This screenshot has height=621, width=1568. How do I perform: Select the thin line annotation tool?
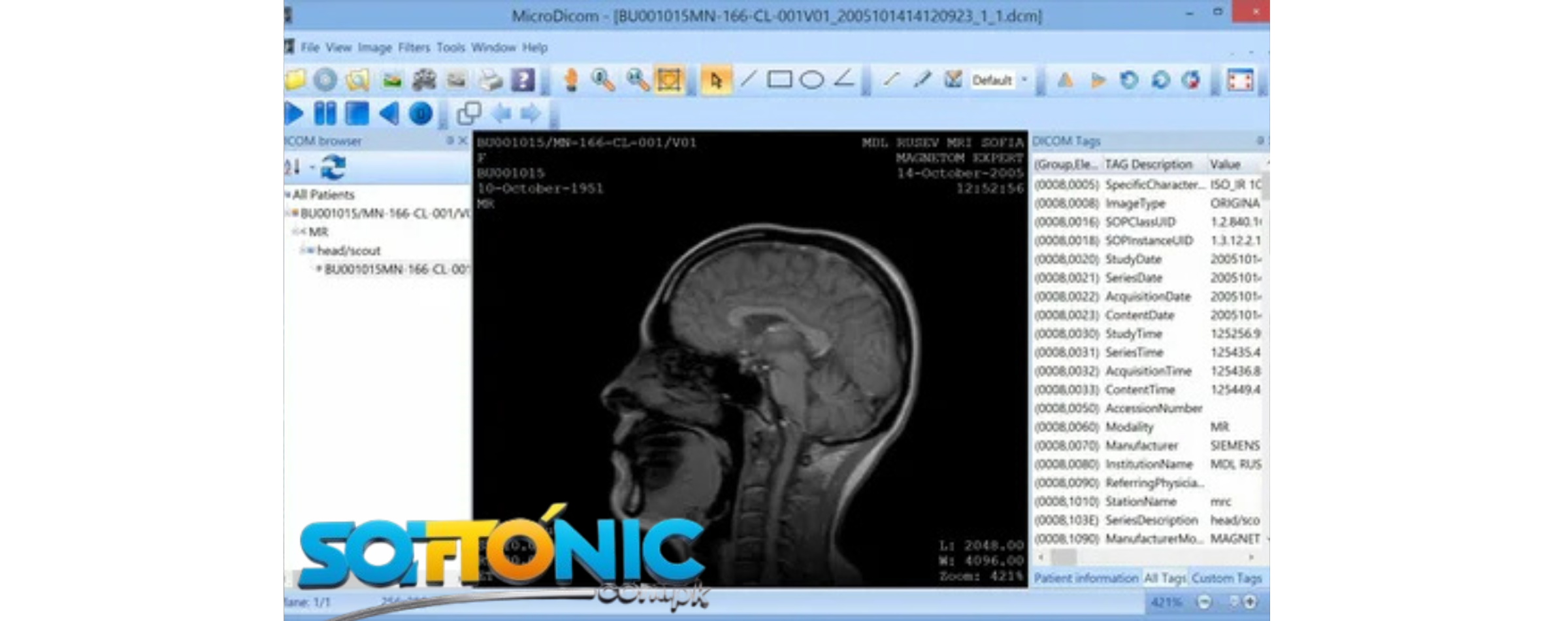pyautogui.click(x=891, y=80)
